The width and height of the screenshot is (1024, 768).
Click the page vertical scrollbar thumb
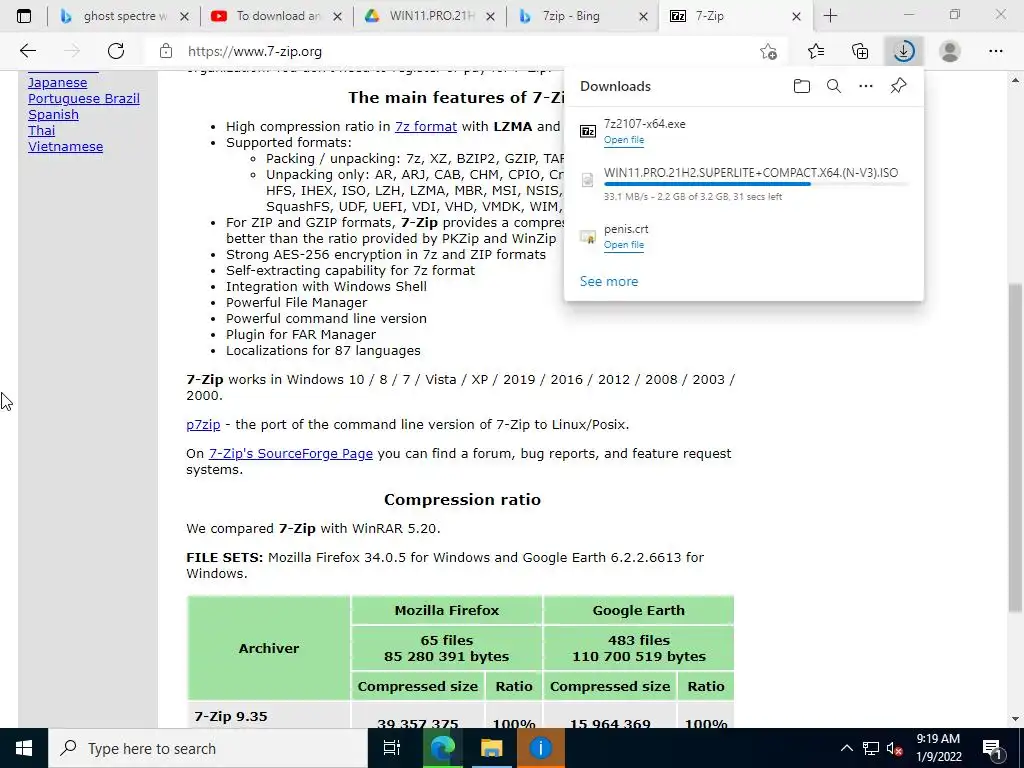tap(1015, 447)
